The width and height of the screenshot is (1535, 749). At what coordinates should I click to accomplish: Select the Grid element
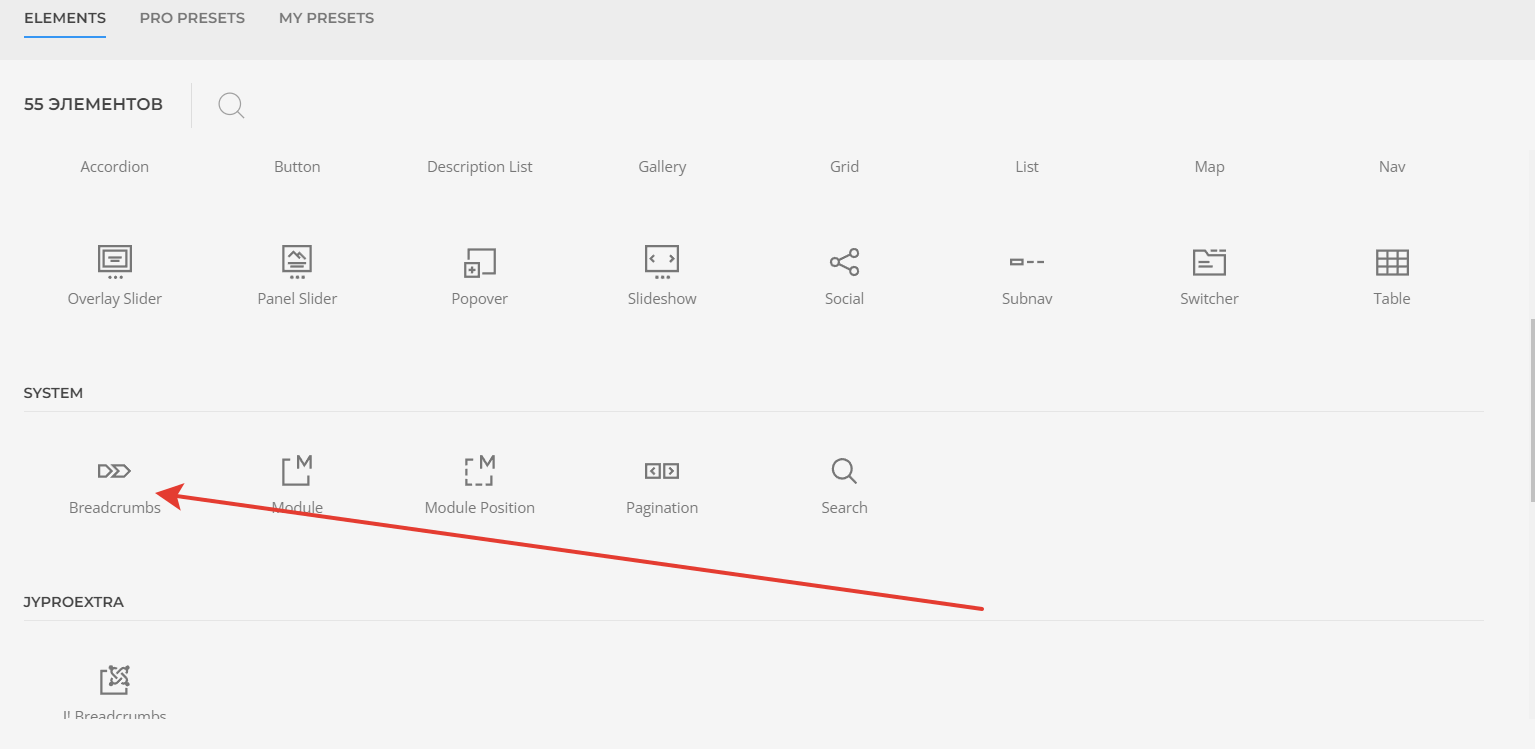pos(844,167)
